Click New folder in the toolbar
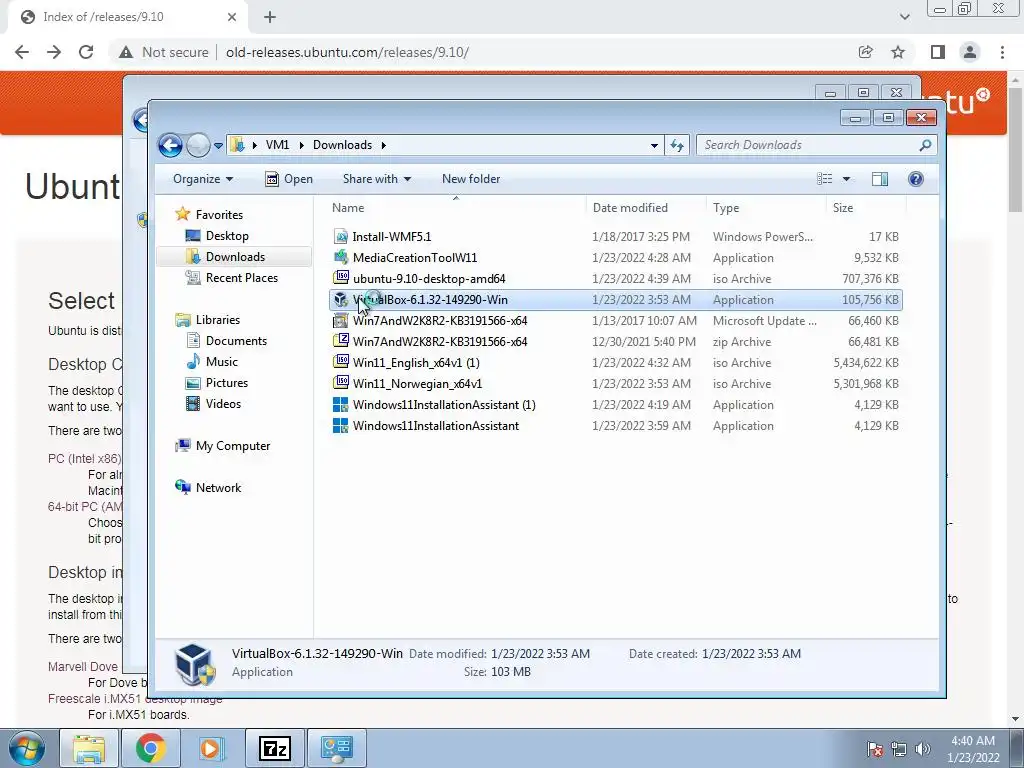The height and width of the screenshot is (768, 1024). [471, 179]
